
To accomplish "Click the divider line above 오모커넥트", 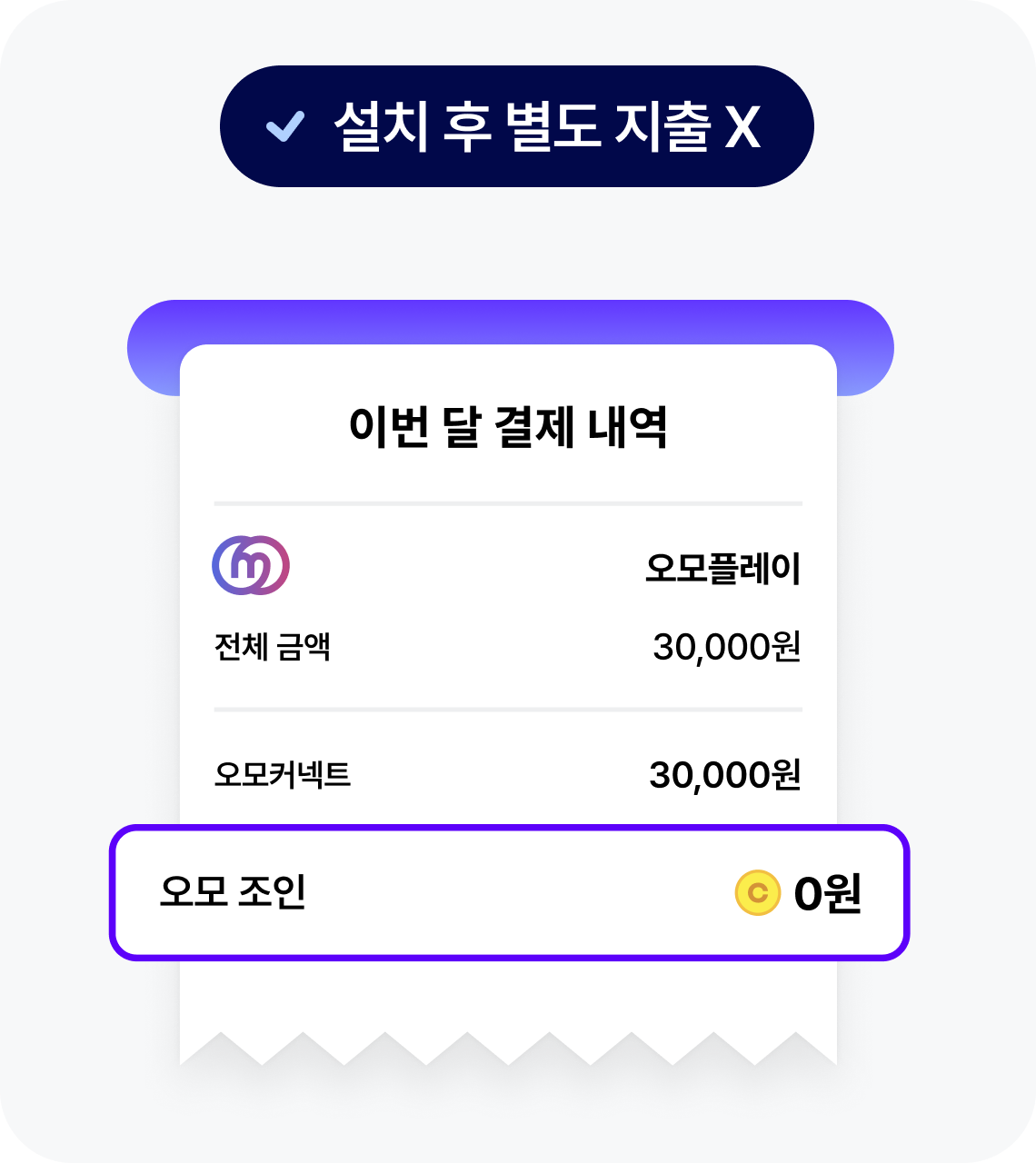I will [x=508, y=710].
